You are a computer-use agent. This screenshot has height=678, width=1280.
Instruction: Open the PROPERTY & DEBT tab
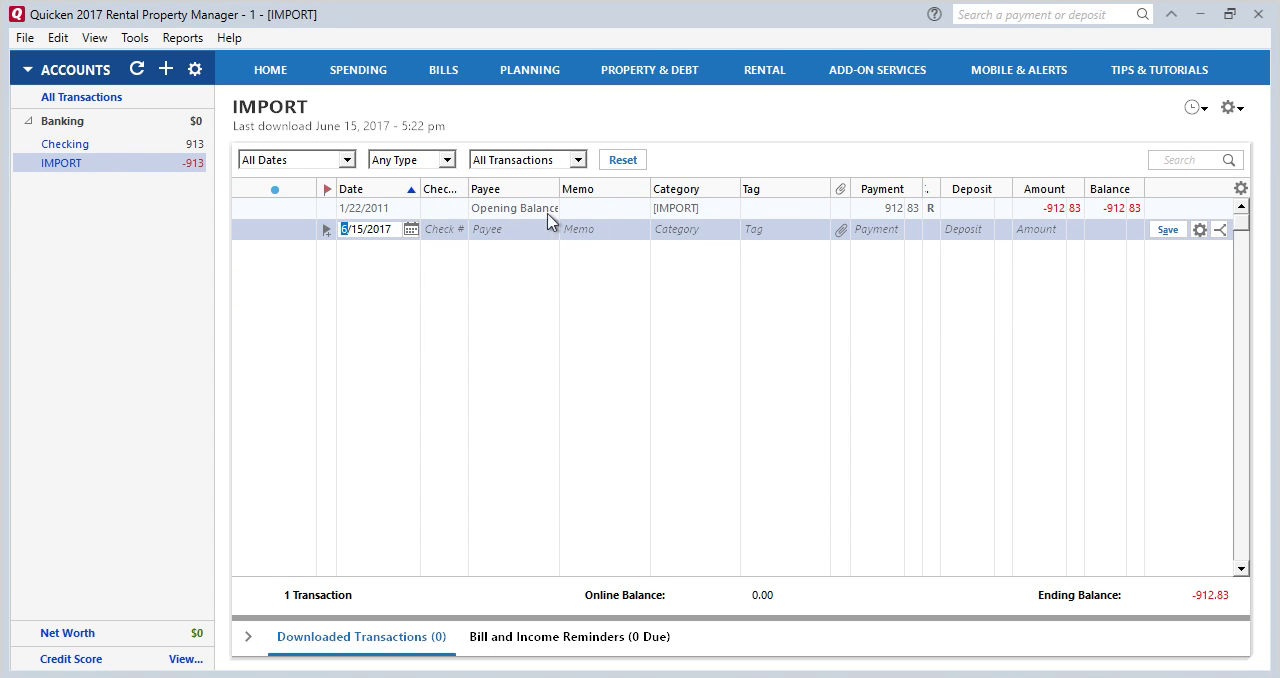click(x=650, y=70)
